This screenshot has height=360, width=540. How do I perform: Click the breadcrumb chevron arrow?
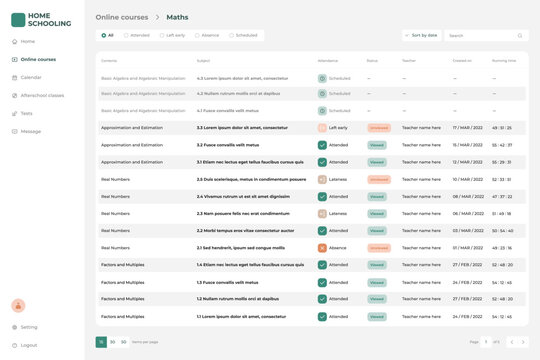point(157,17)
